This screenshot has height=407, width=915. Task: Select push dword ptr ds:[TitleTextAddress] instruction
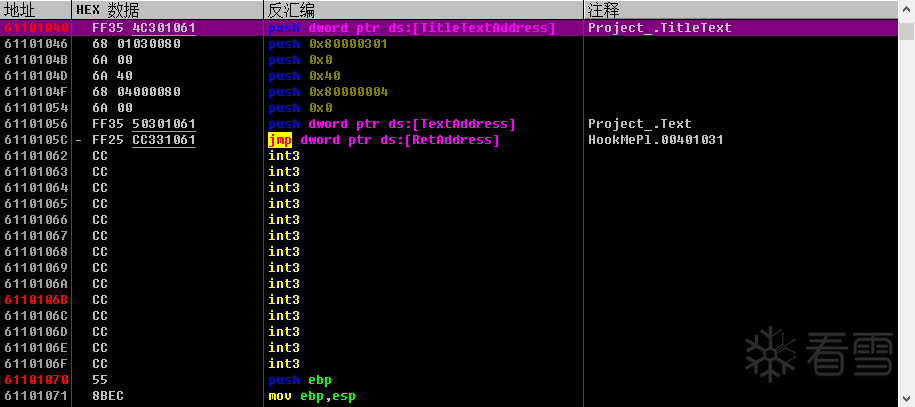(x=412, y=28)
